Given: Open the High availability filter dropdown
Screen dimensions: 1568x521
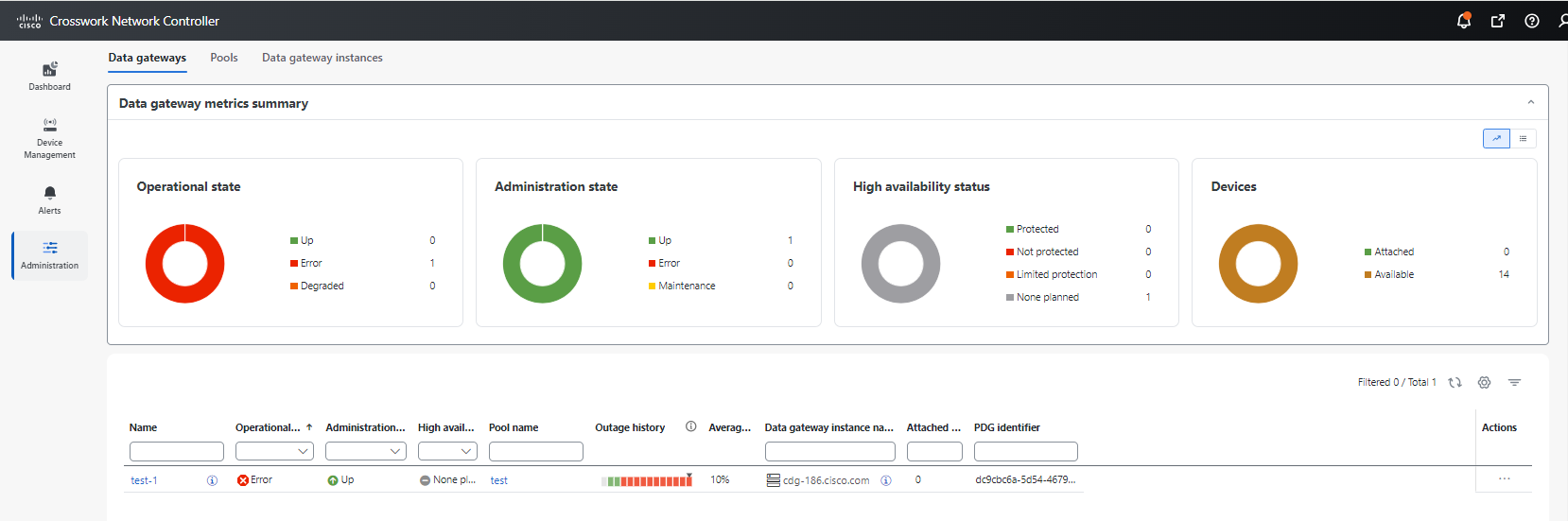Looking at the screenshot, I should coord(447,451).
